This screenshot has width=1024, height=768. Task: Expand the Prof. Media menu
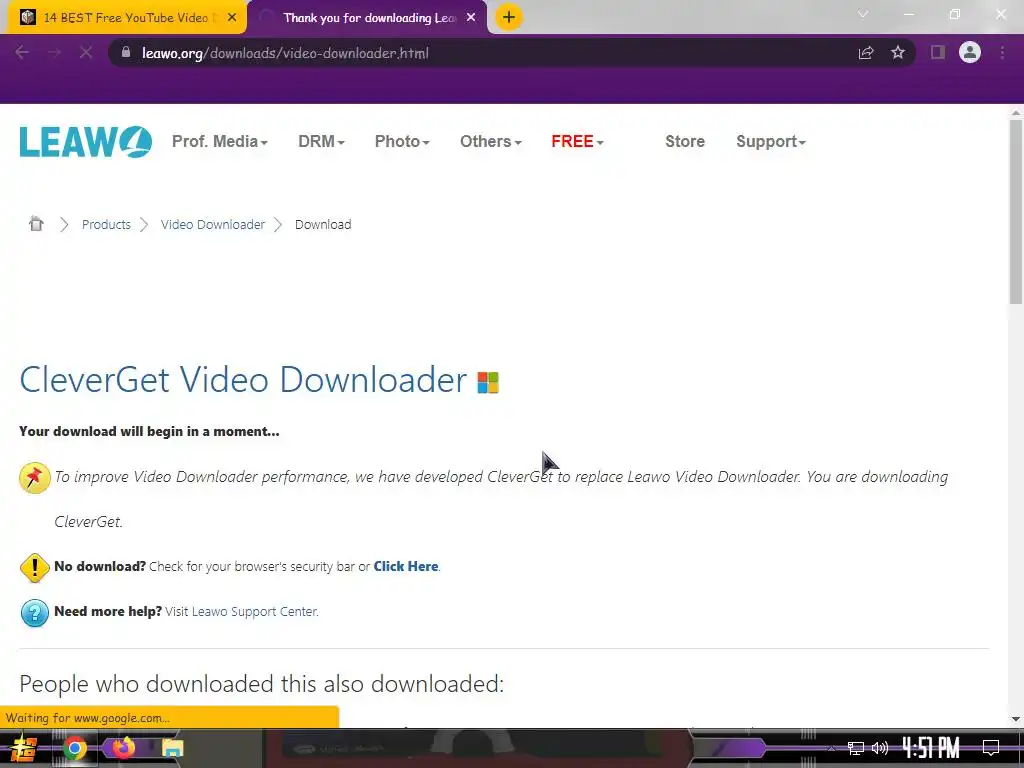pyautogui.click(x=219, y=142)
